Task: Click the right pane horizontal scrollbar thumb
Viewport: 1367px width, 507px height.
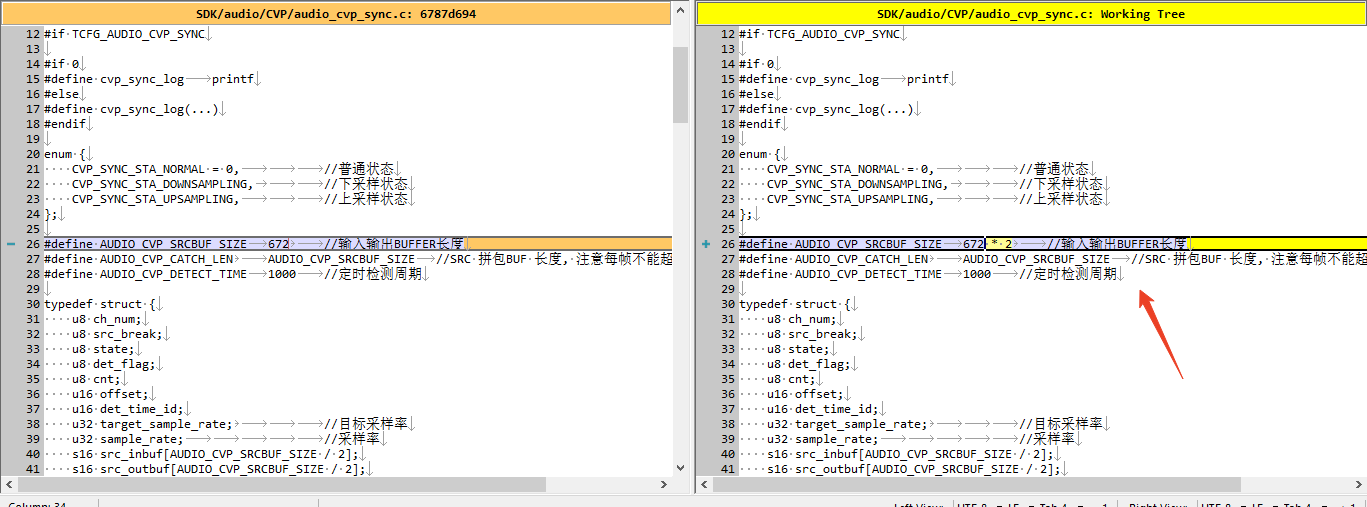Action: [978, 484]
